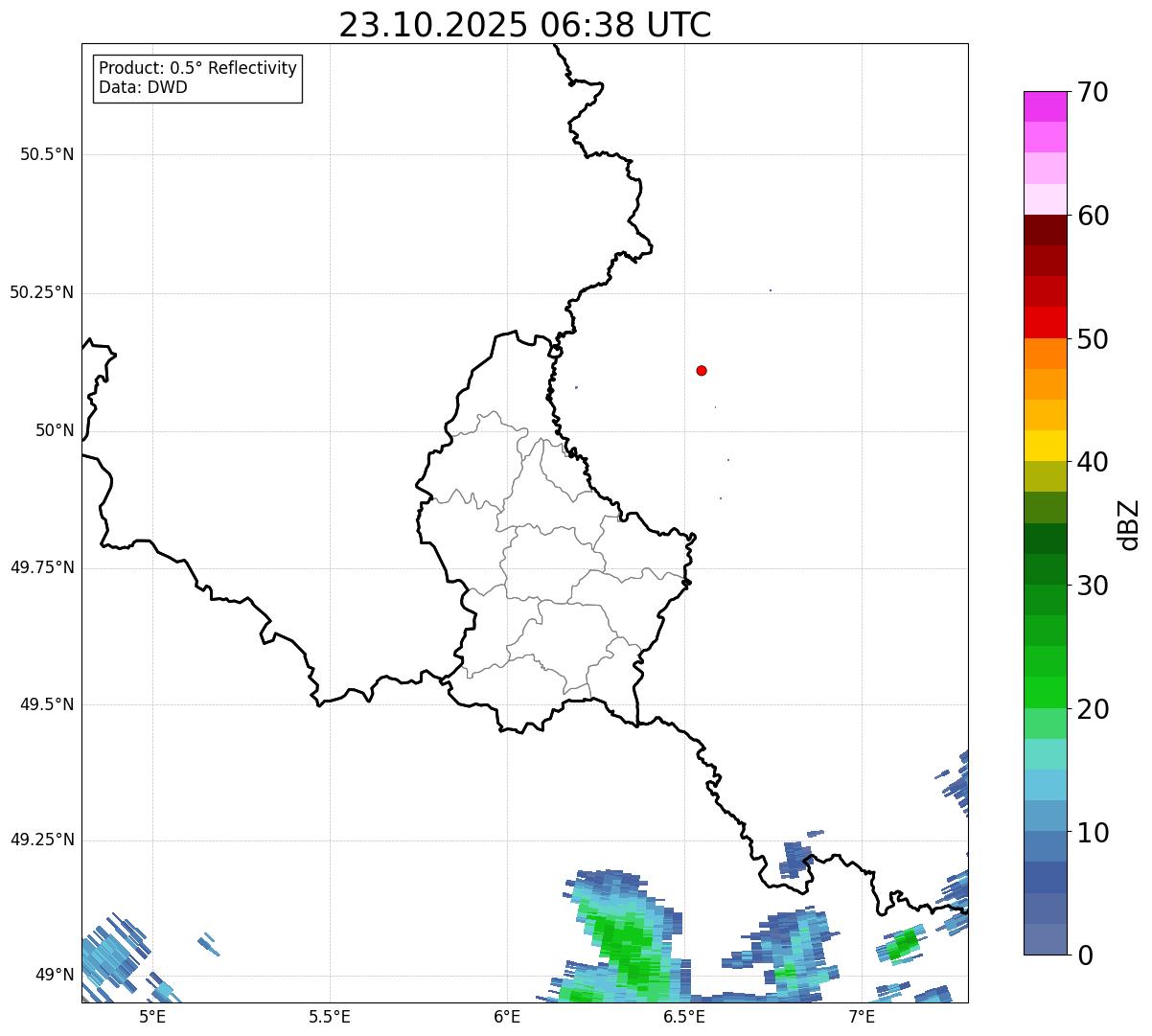
Task: Click the 49°N latitude label
Action: (55, 976)
